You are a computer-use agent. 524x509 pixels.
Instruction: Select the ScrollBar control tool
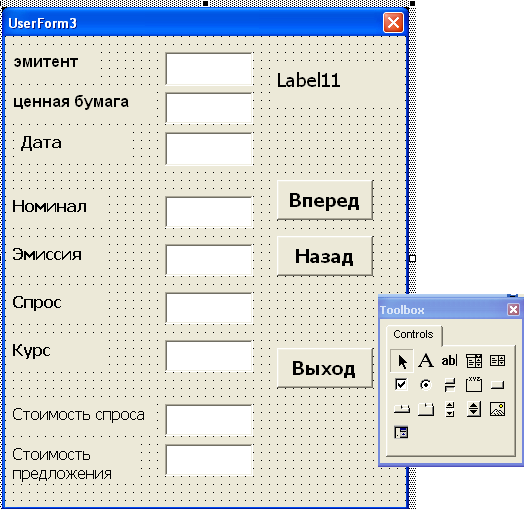click(450, 409)
